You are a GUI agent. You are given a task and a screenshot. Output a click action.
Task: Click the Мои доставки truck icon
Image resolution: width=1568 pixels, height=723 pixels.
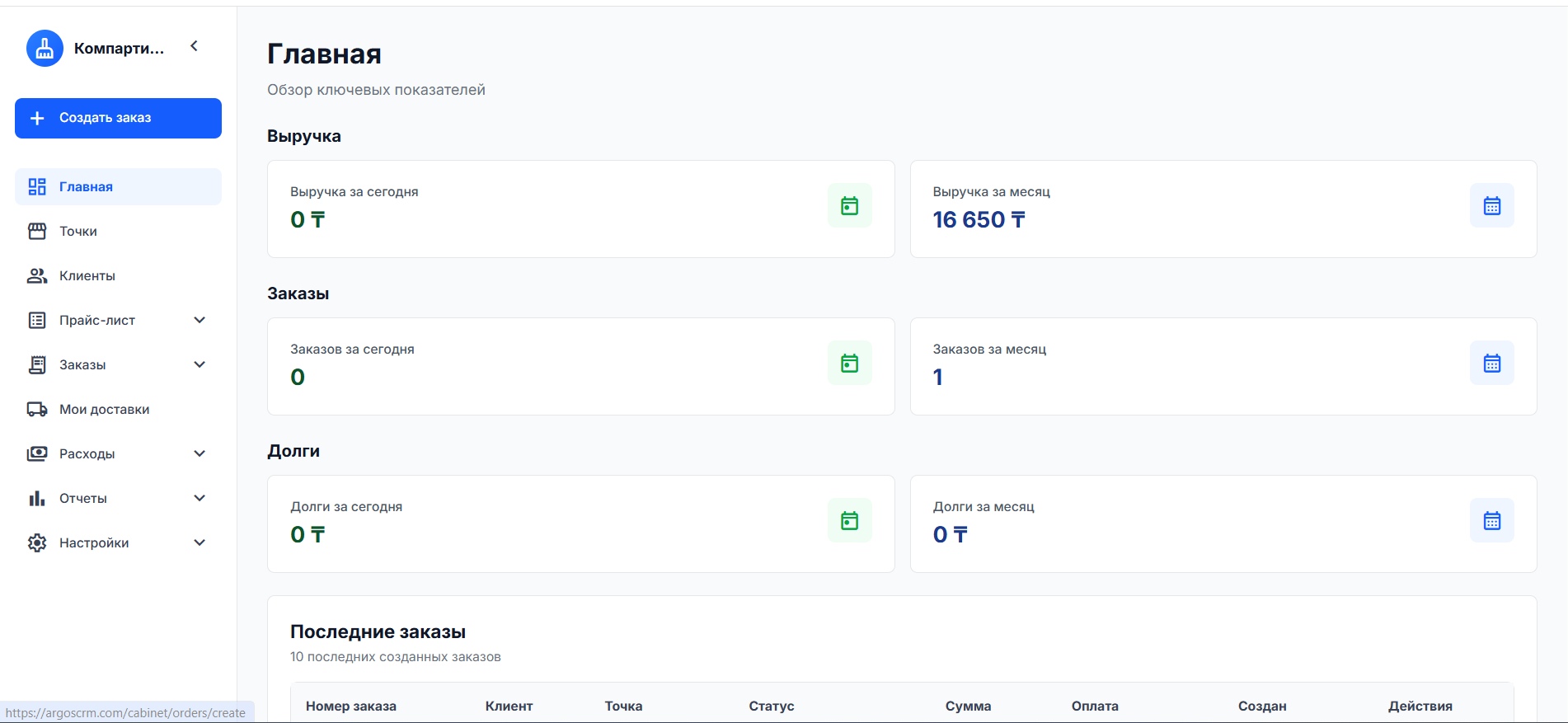coord(37,410)
